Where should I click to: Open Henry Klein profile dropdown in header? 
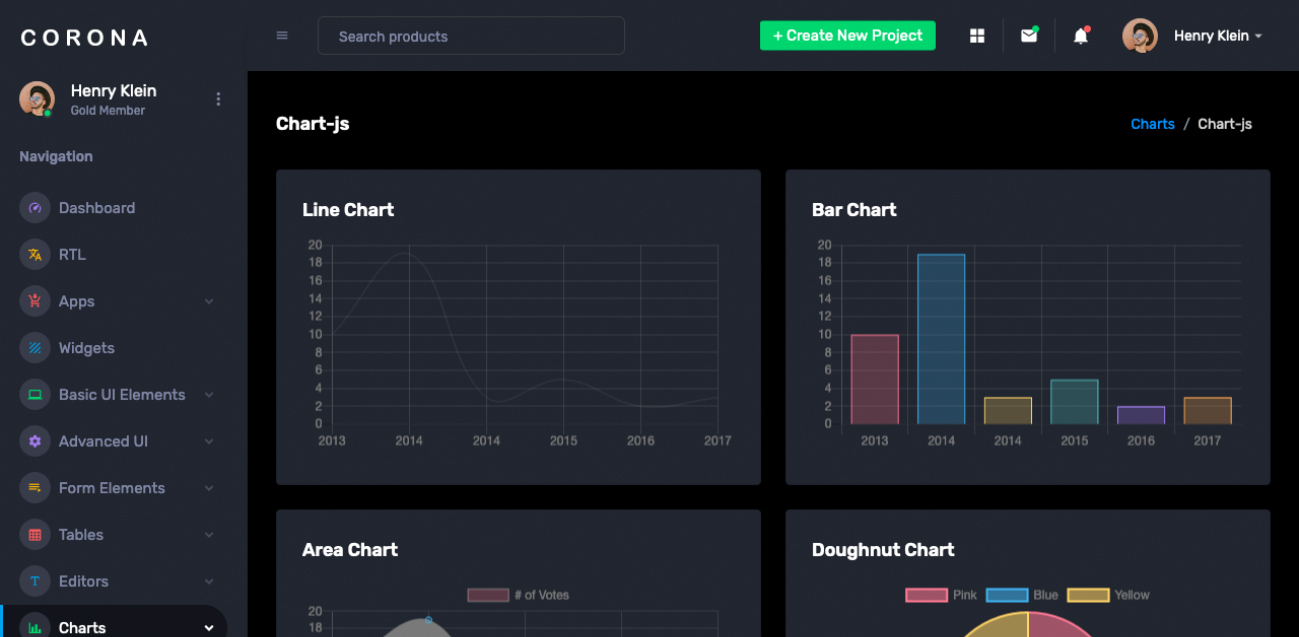pyautogui.click(x=1192, y=36)
